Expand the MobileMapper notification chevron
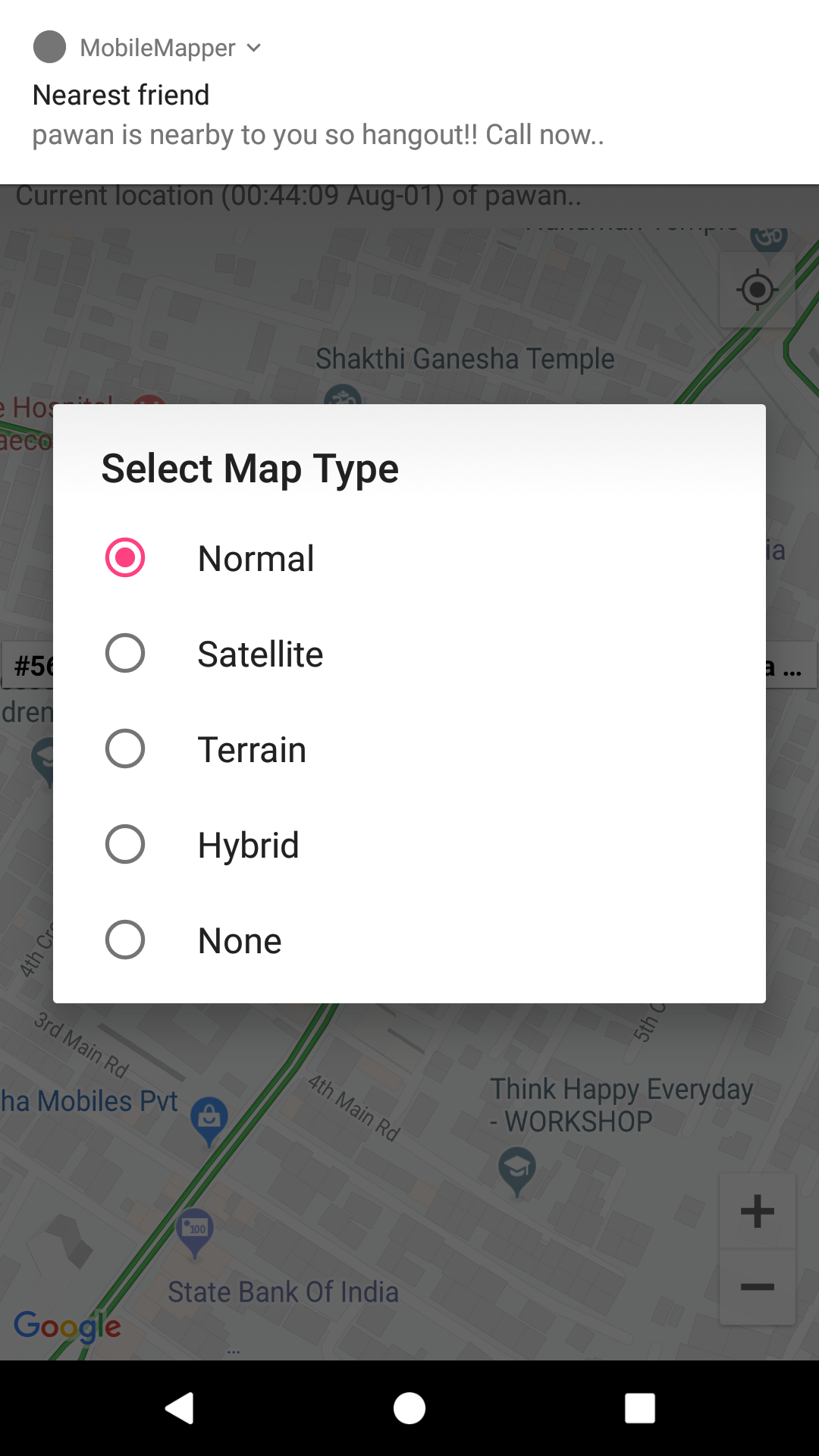 point(255,48)
